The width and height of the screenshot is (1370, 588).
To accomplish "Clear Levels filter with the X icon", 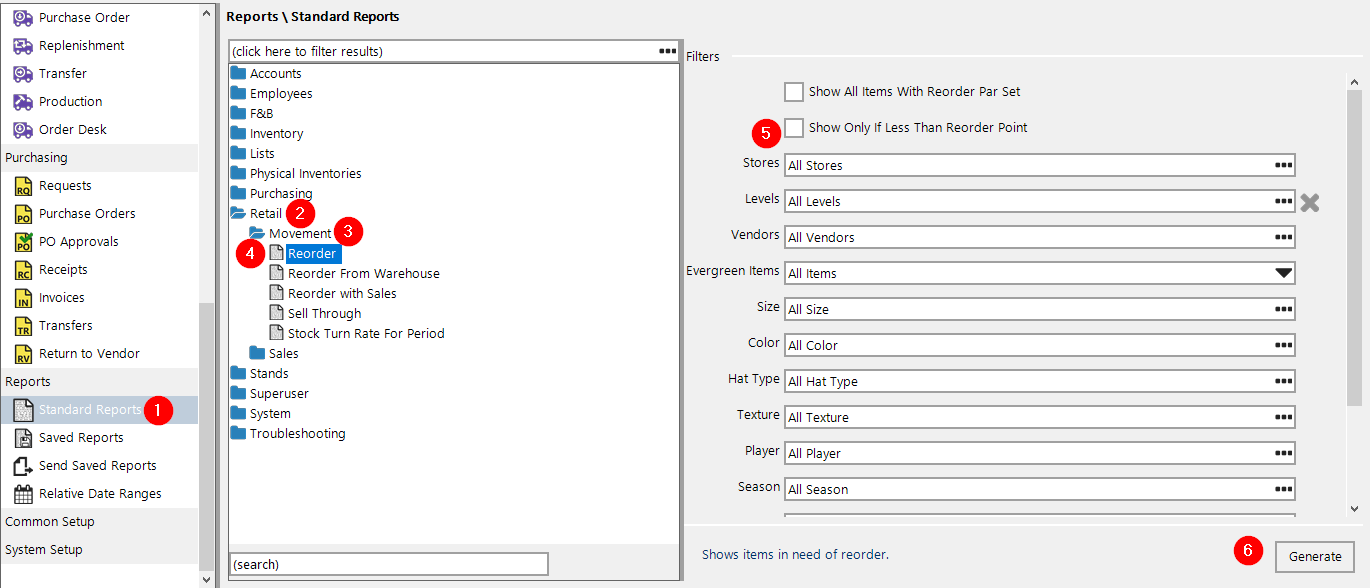I will click(x=1310, y=202).
